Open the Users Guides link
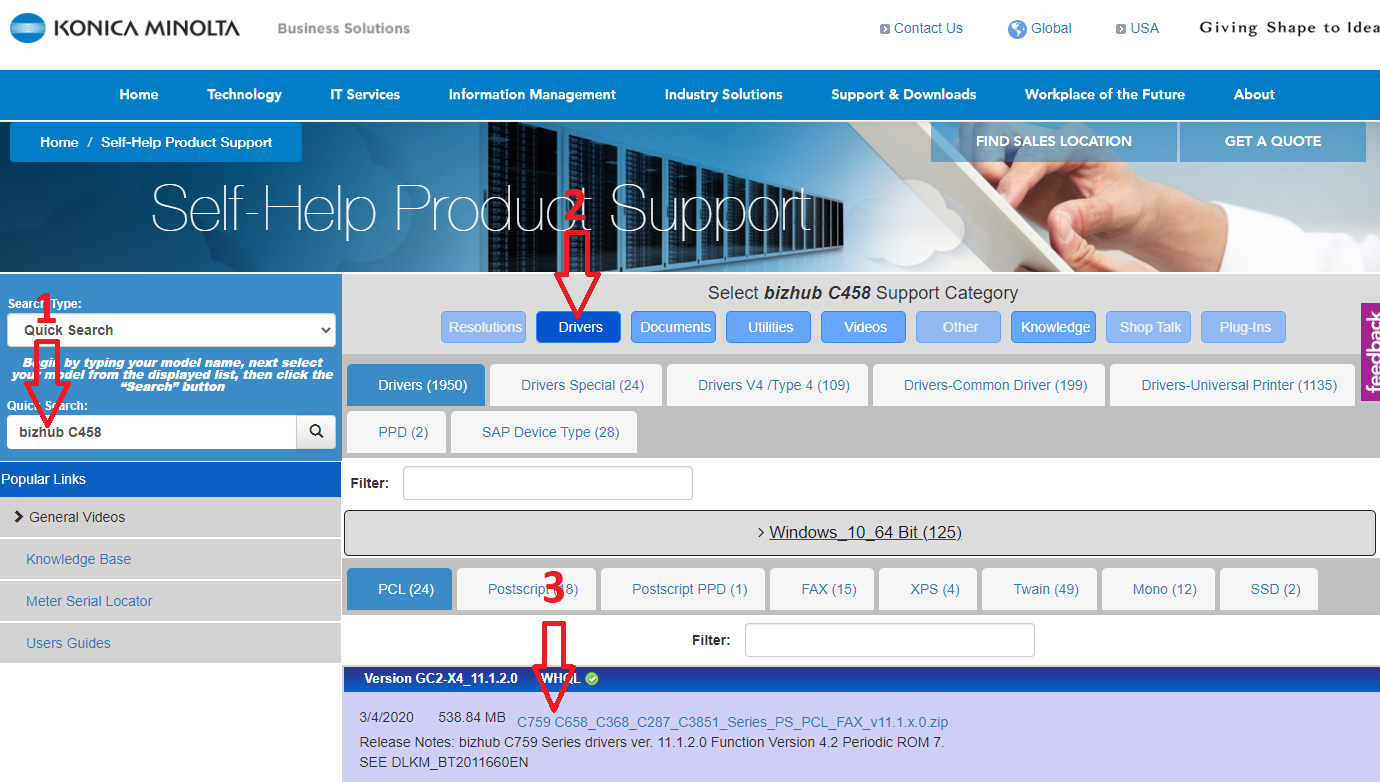The image size is (1380, 782). 68,643
